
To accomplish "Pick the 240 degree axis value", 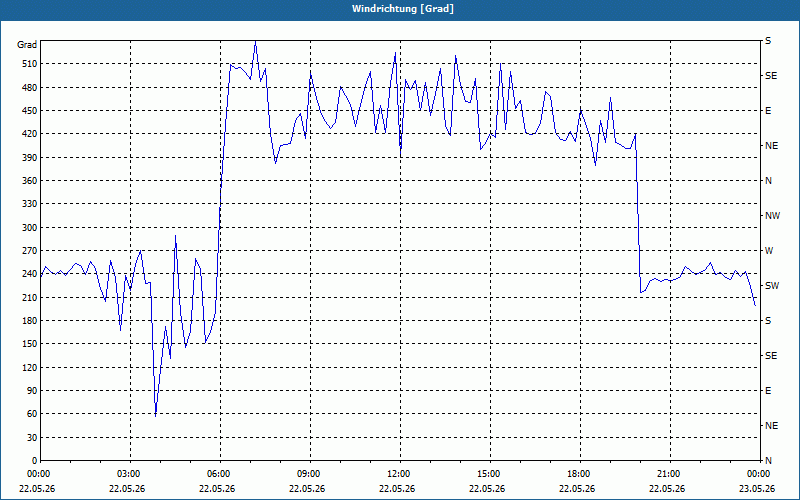I will 30,274.
